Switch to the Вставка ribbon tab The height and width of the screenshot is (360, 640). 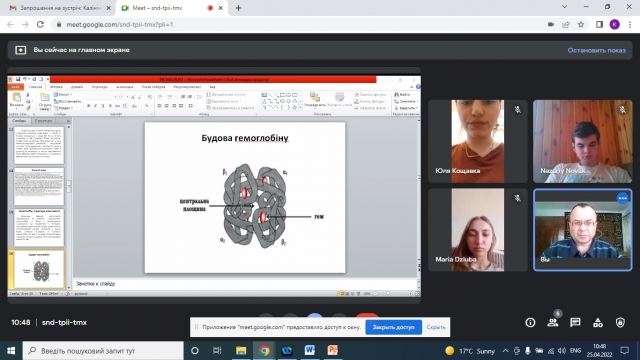tap(56, 87)
